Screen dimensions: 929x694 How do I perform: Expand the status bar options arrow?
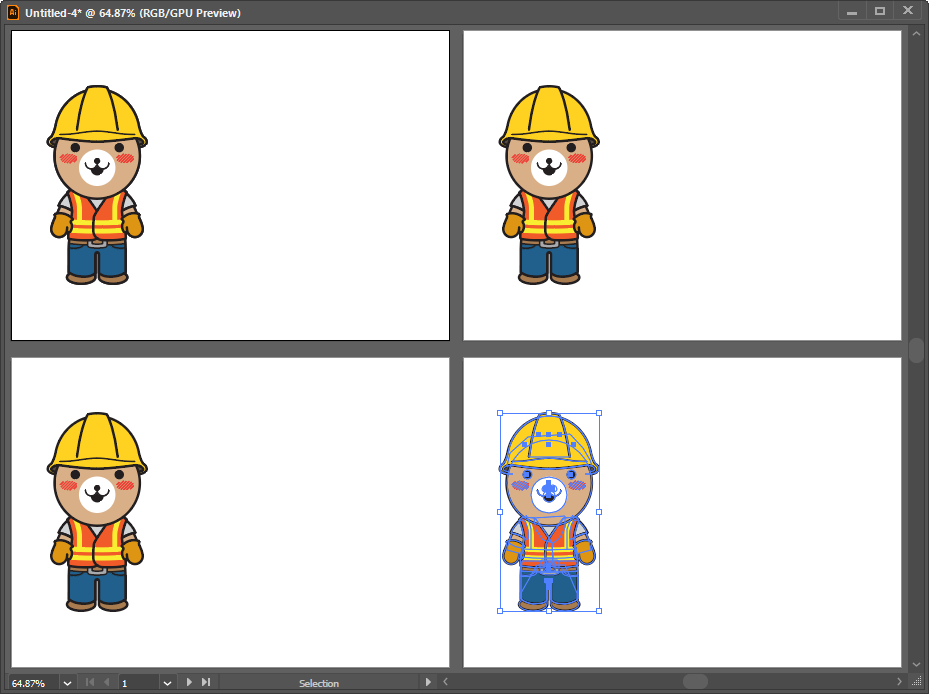pyautogui.click(x=428, y=683)
